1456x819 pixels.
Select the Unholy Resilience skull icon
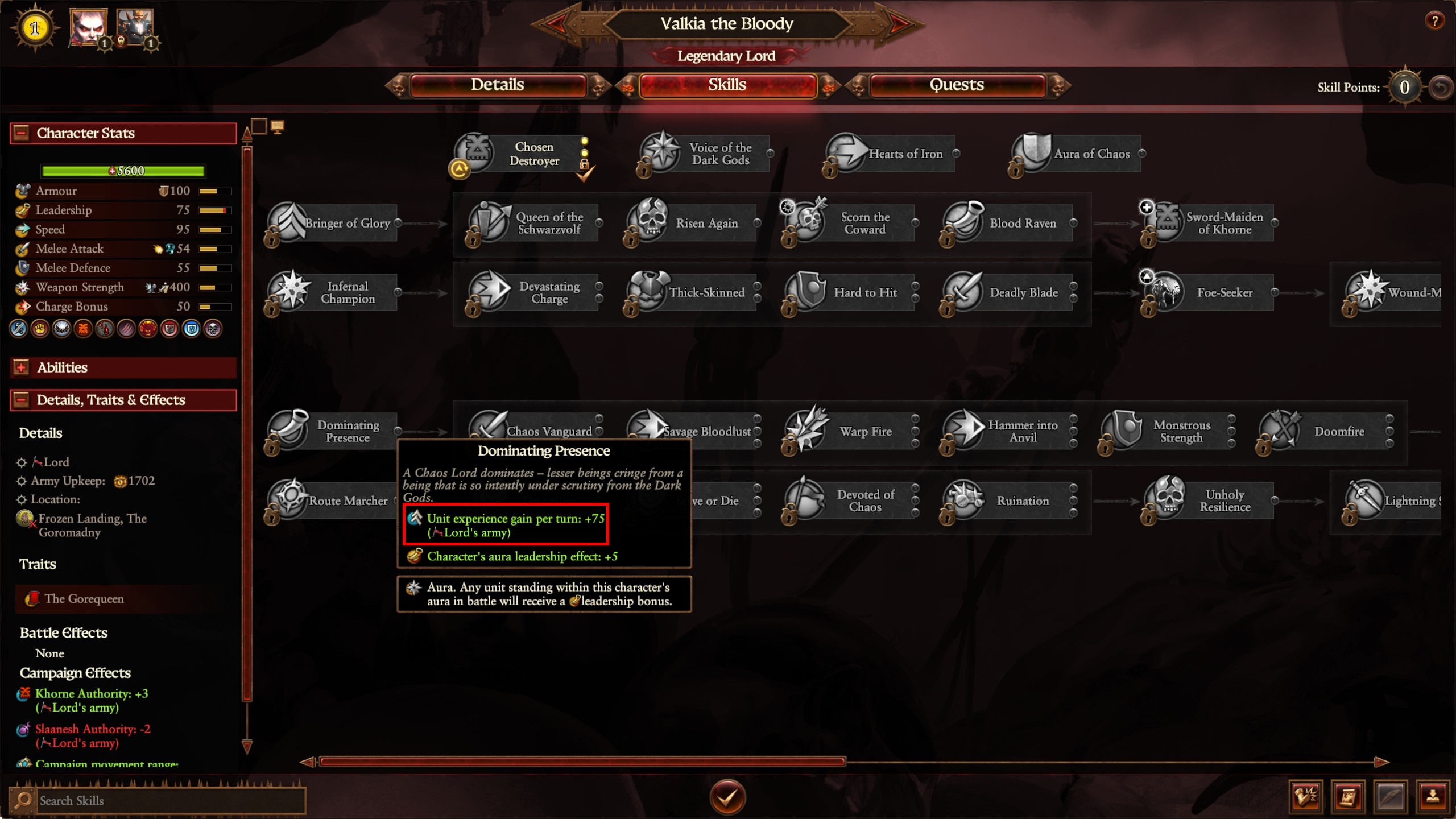(1167, 498)
